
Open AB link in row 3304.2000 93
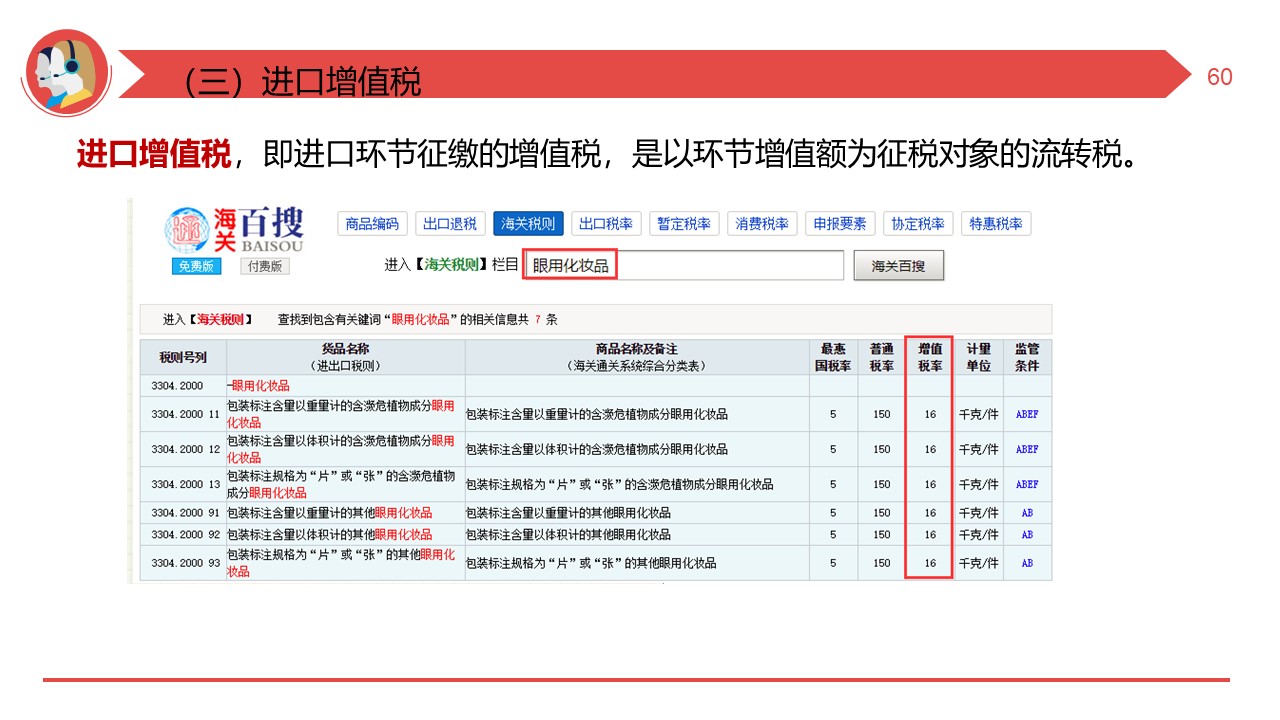[x=1027, y=563]
